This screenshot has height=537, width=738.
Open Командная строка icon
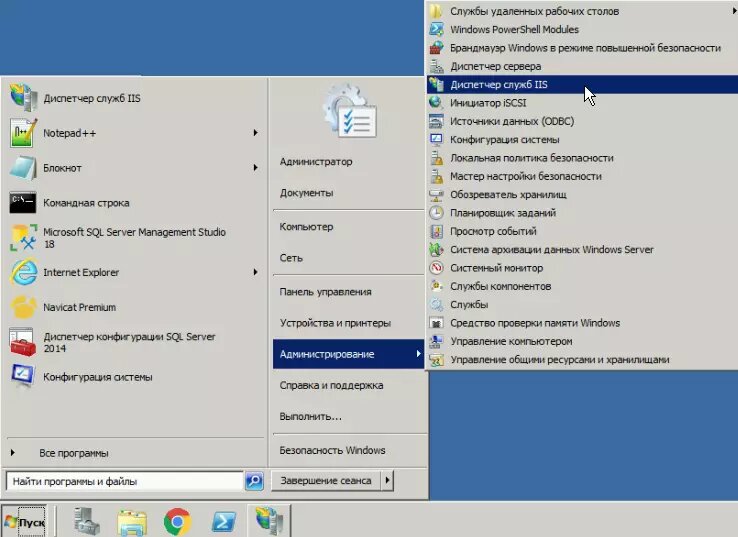click(23, 203)
